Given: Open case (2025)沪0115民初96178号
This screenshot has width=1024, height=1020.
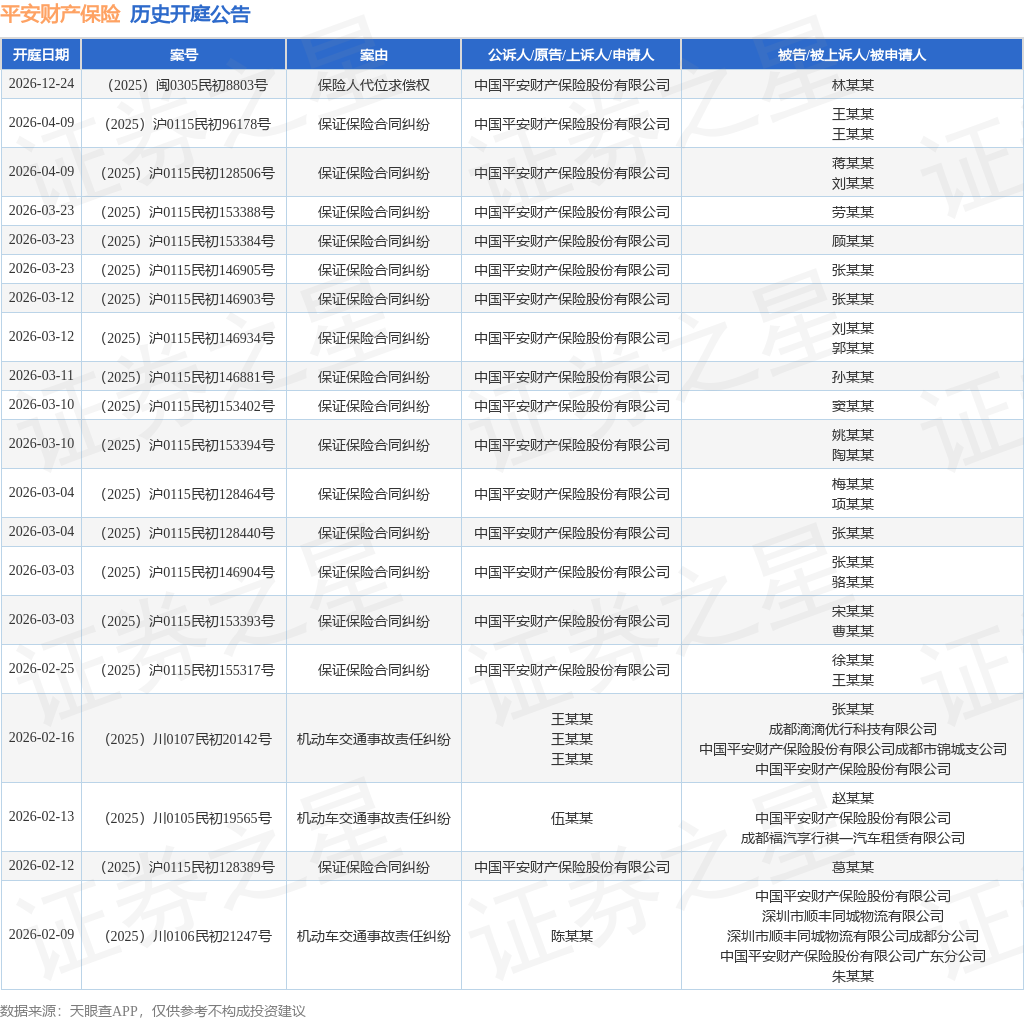Looking at the screenshot, I should click(x=184, y=124).
